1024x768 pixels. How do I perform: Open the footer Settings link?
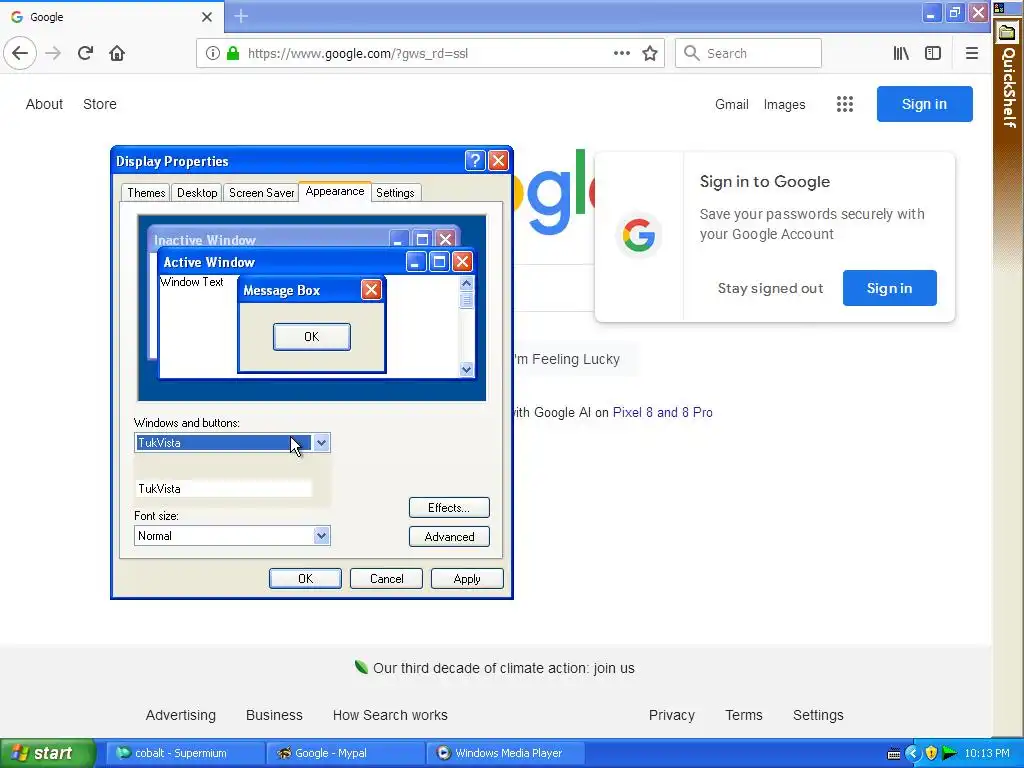[x=818, y=715]
